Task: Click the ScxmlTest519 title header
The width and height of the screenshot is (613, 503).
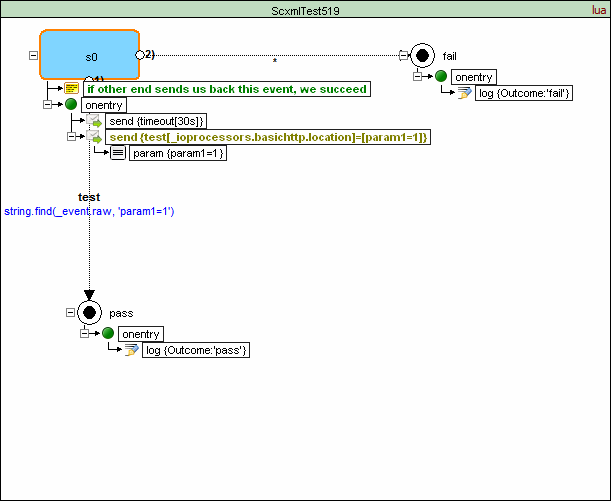Action: coord(305,8)
